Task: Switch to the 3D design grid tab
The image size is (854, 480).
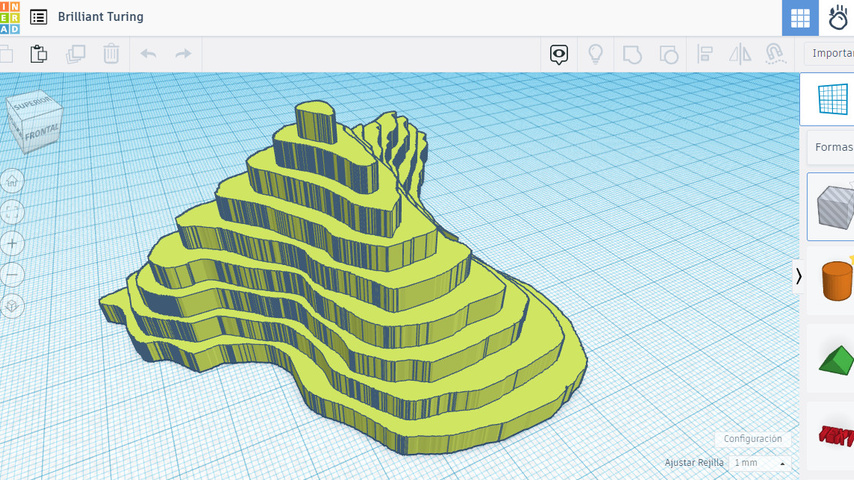Action: point(800,18)
